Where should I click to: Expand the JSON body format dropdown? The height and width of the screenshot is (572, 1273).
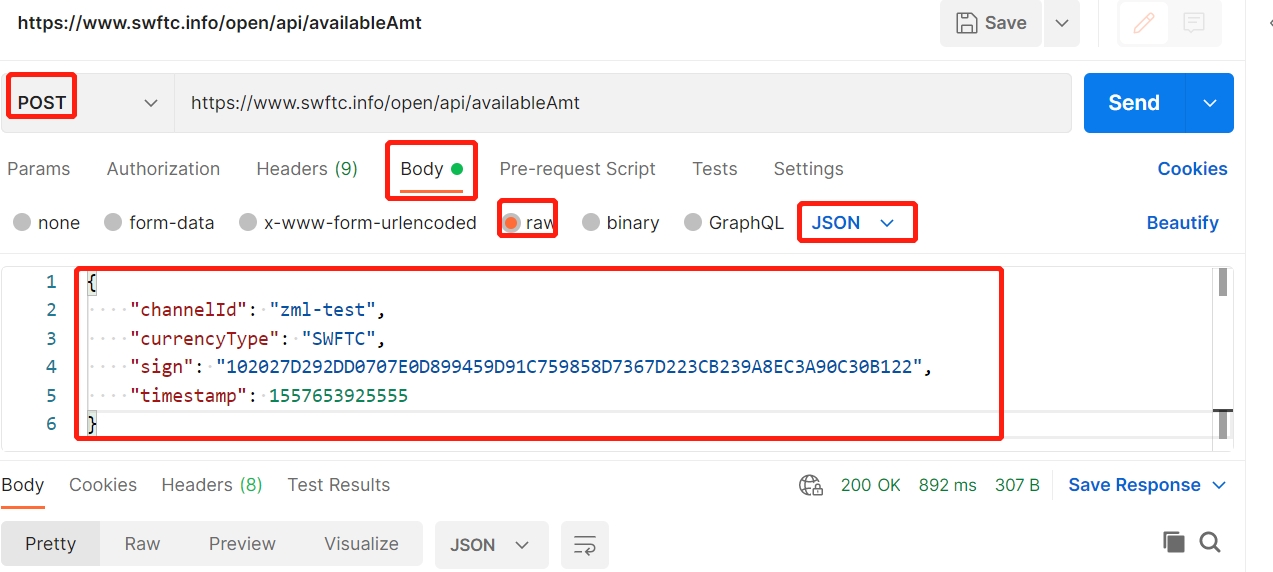[855, 223]
